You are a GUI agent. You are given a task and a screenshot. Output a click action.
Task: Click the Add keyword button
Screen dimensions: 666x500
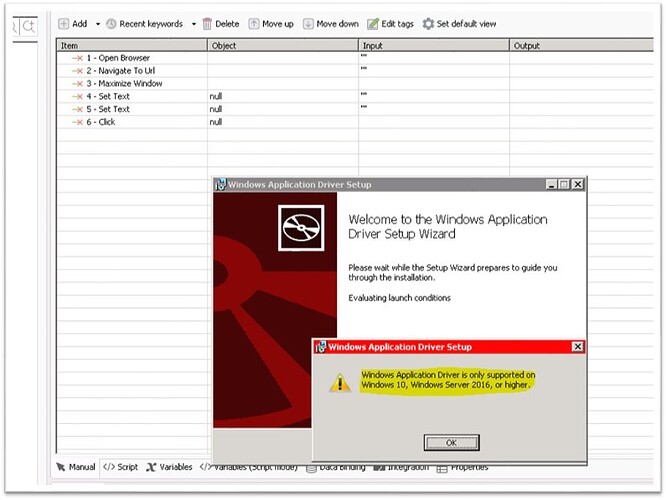(73, 24)
